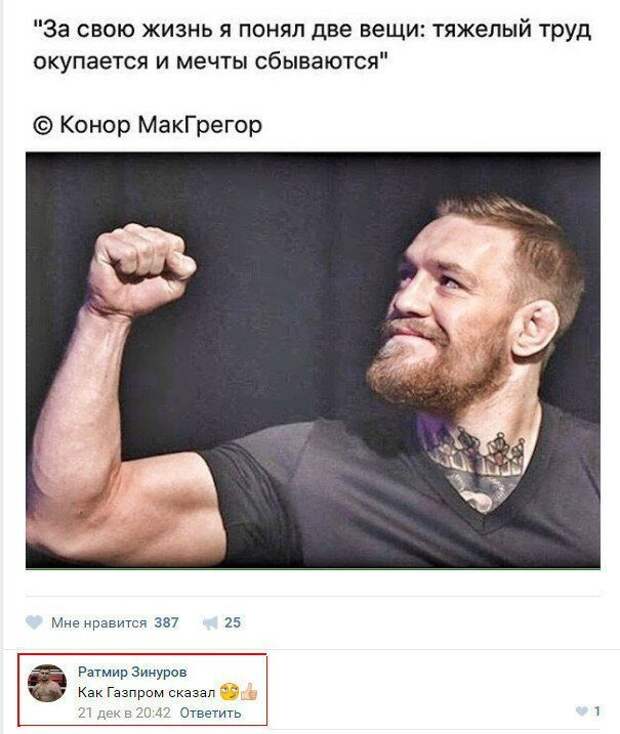The height and width of the screenshot is (734, 620).
Task: Click Ответить to reply to comment
Action: click(x=211, y=713)
